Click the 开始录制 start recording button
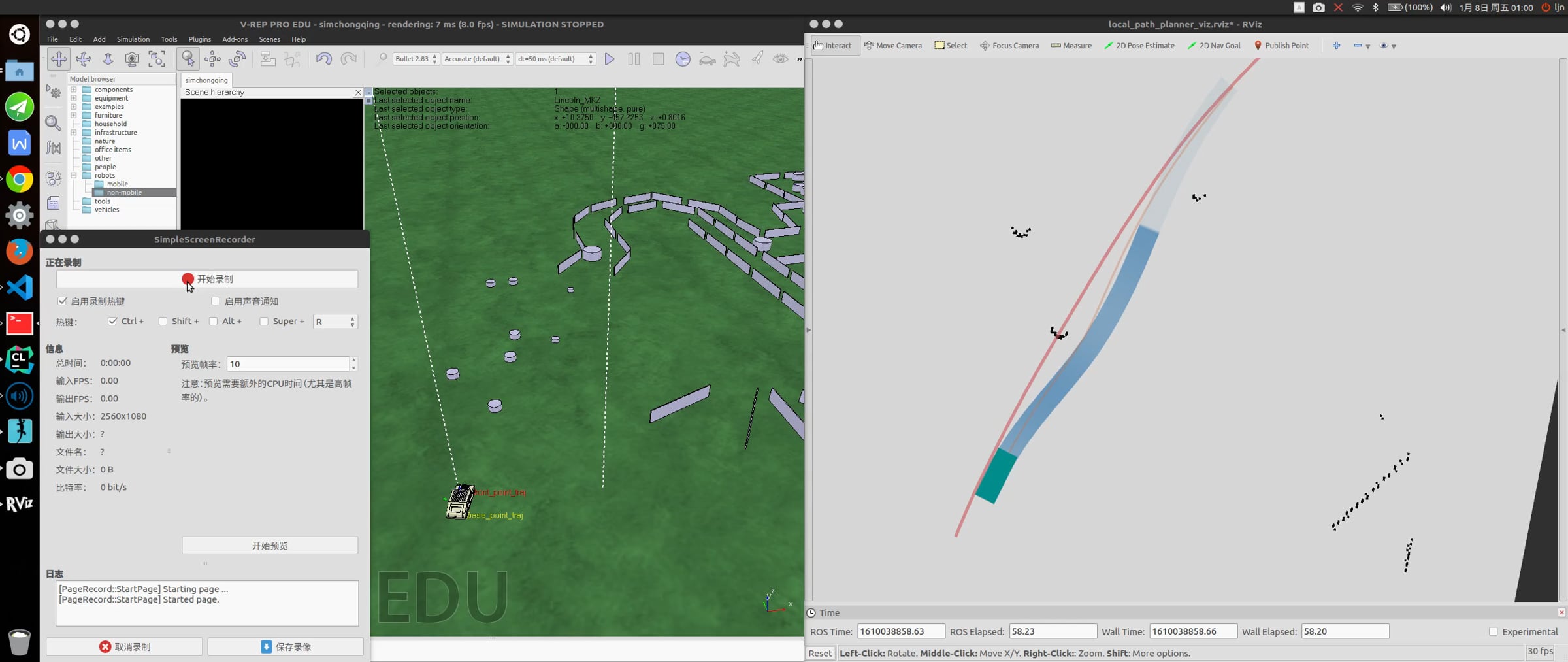Screen dimensions: 1568x662 pyautogui.click(x=207, y=279)
